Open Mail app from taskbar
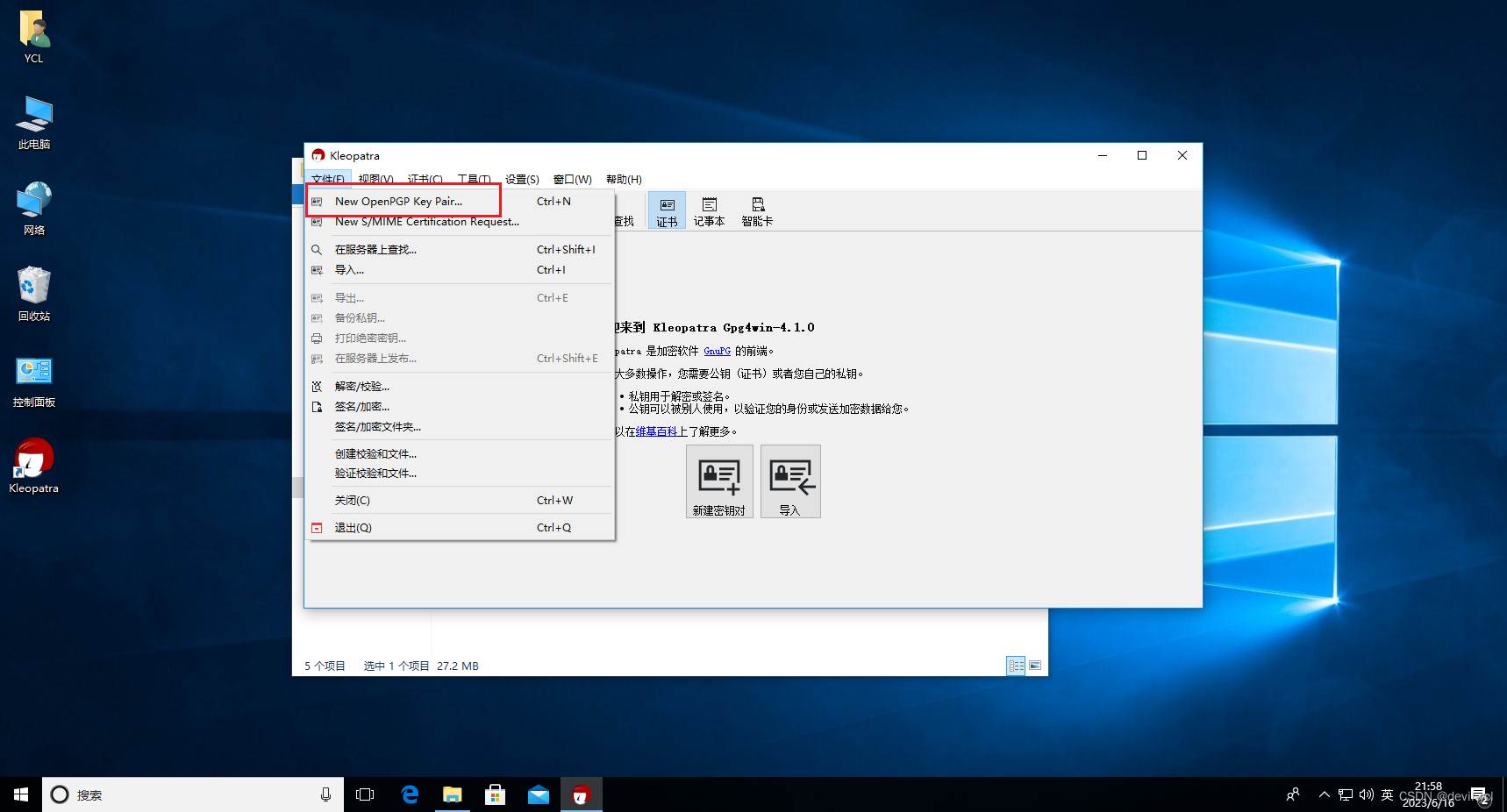1507x812 pixels. click(539, 794)
